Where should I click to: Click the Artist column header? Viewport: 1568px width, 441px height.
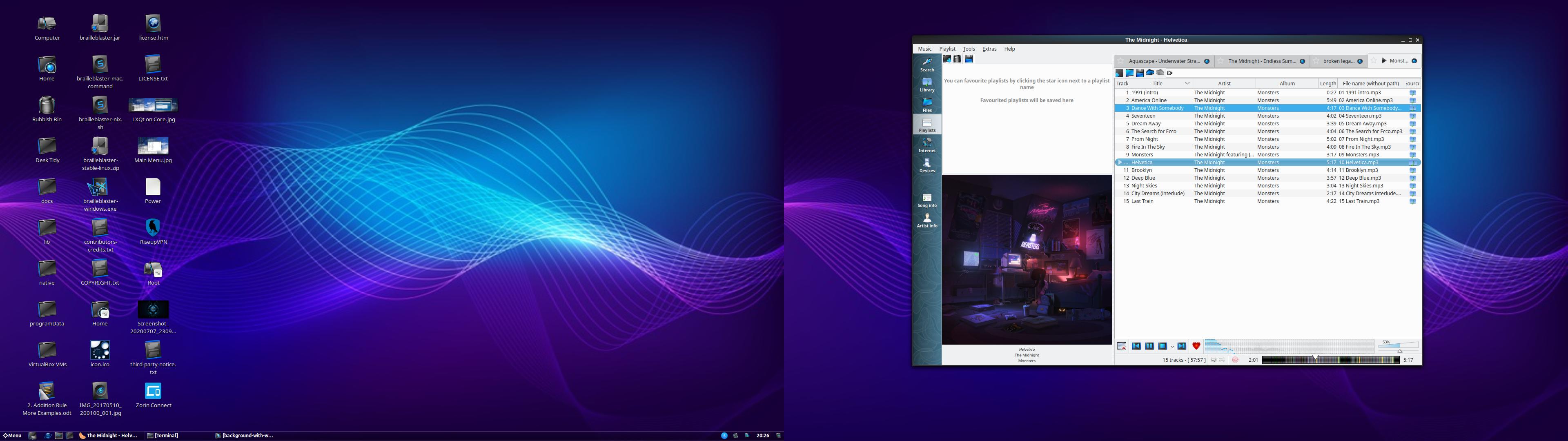coord(1223,83)
